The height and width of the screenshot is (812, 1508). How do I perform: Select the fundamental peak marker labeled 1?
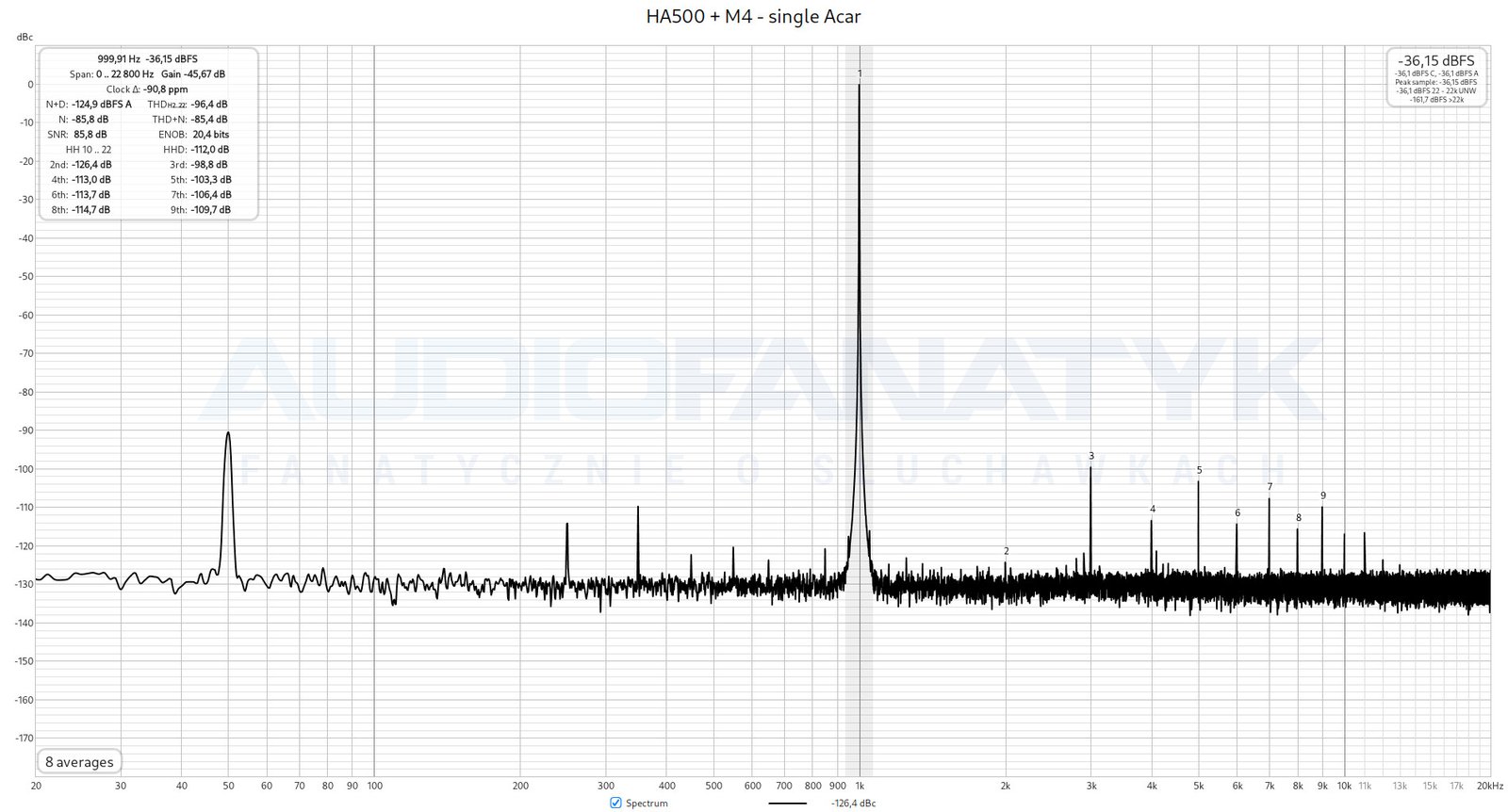(860, 73)
